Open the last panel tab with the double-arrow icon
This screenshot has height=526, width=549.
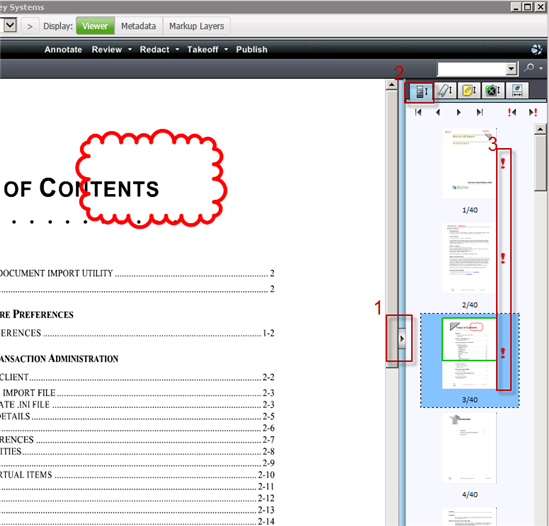pyautogui.click(x=517, y=91)
